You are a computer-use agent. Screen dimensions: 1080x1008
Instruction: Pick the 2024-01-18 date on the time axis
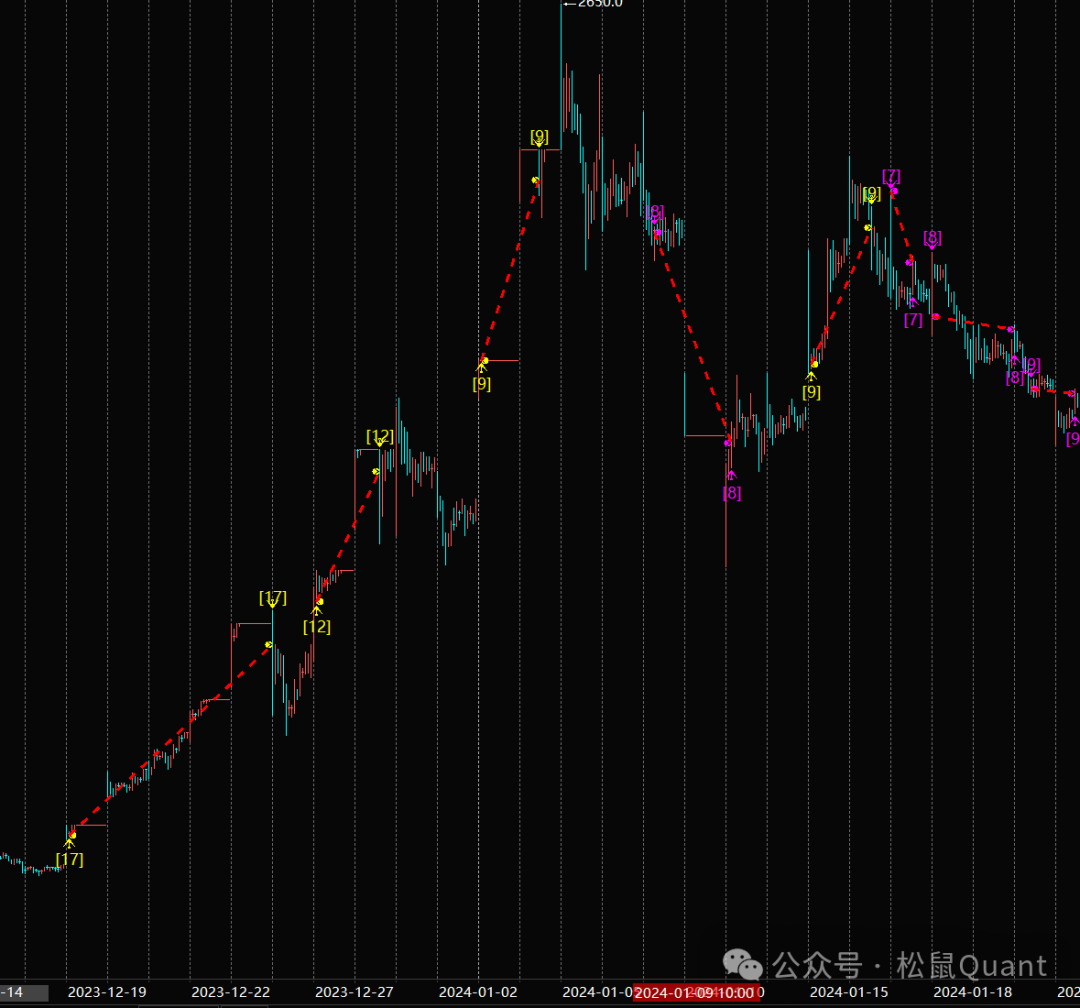[972, 993]
